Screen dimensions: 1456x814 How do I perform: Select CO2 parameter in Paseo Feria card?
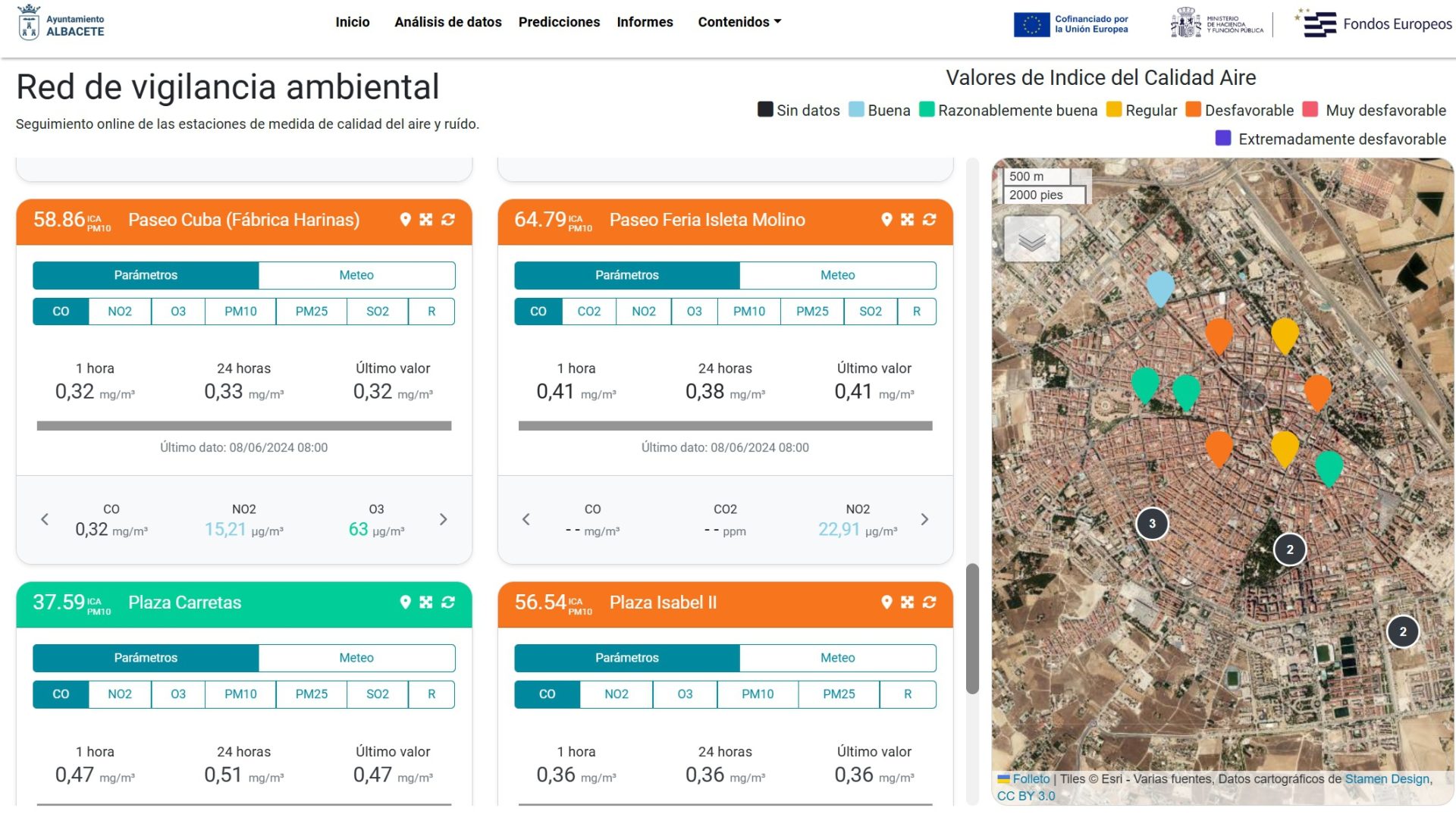[x=588, y=312]
